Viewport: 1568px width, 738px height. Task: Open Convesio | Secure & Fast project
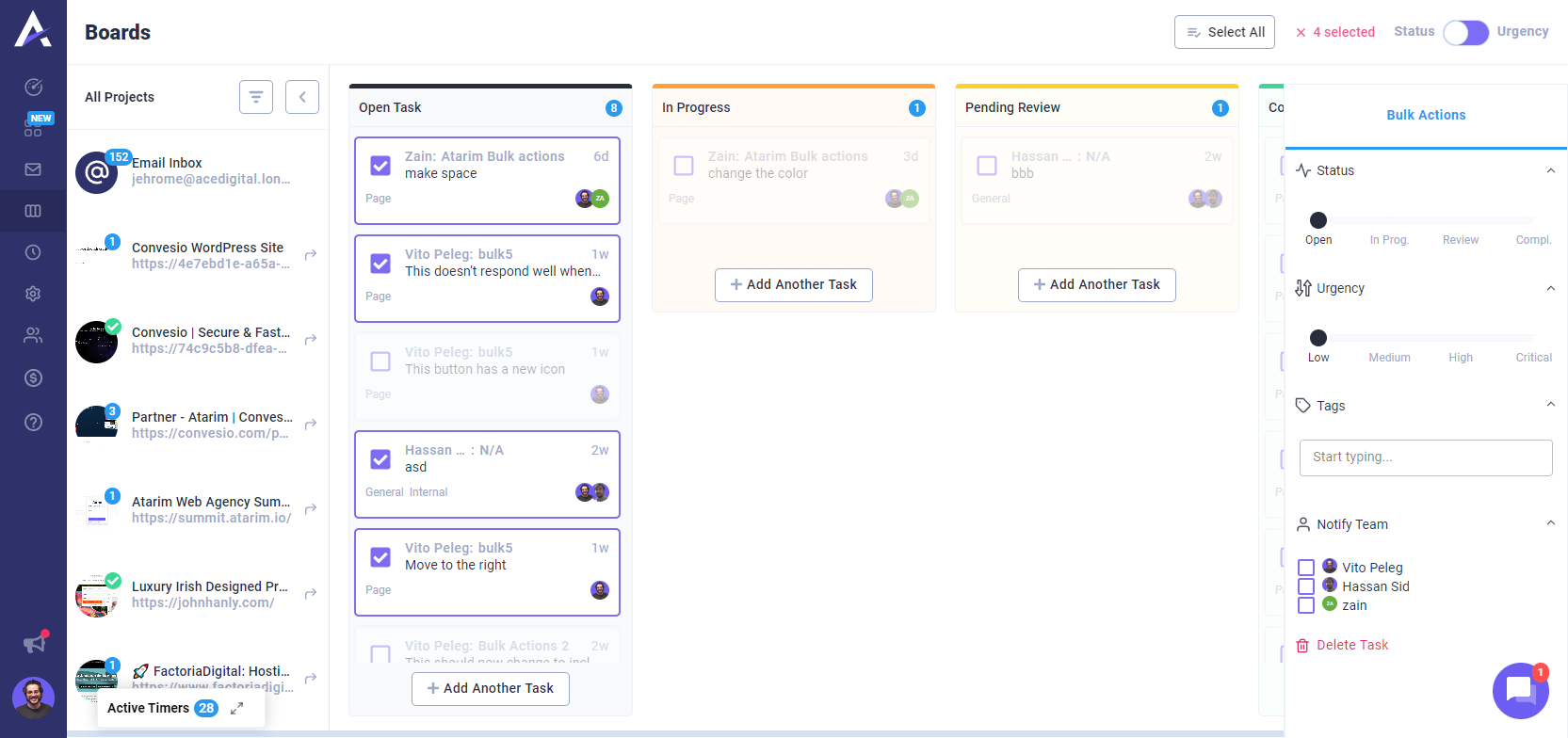point(211,340)
